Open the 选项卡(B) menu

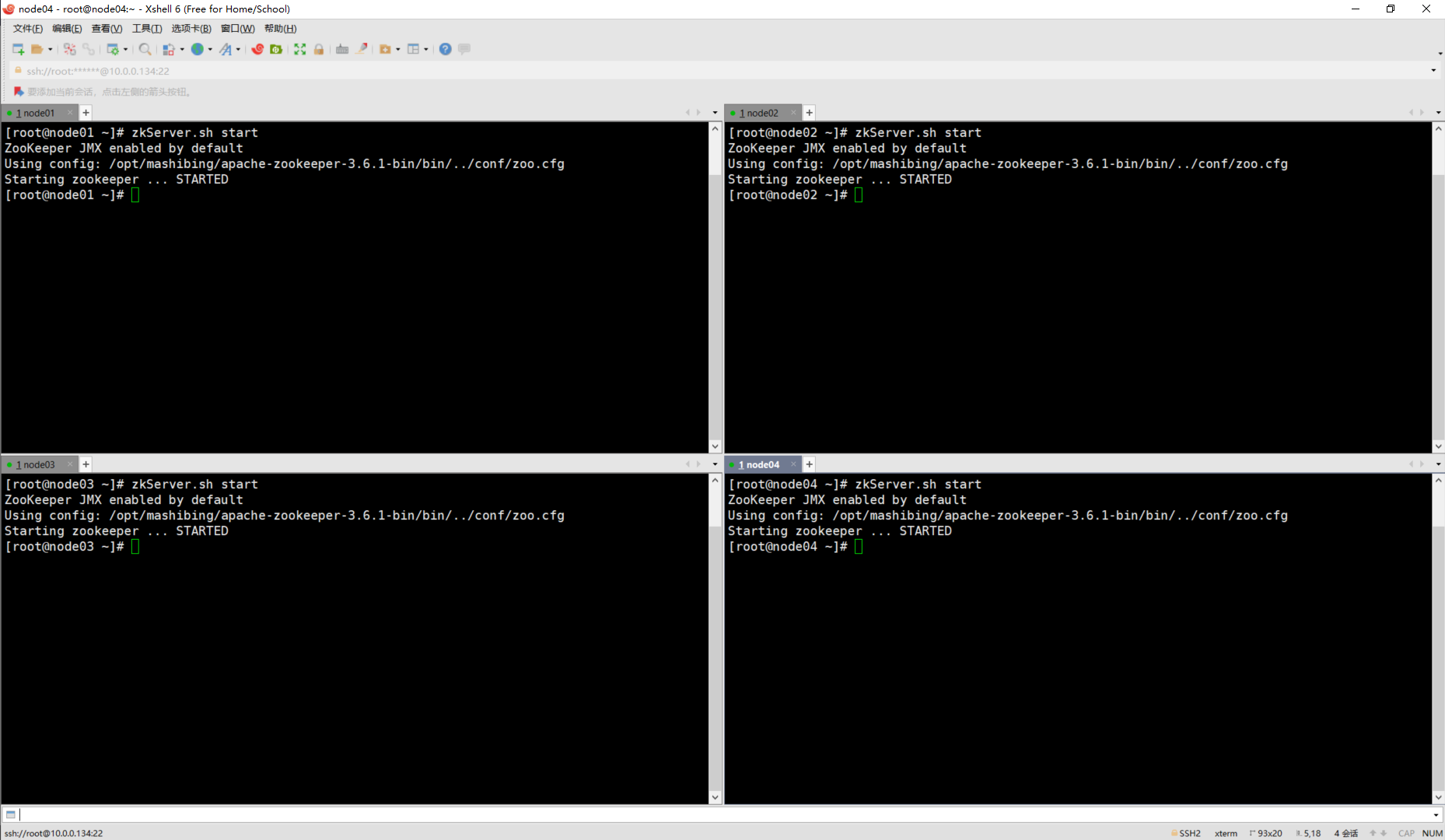click(x=191, y=29)
